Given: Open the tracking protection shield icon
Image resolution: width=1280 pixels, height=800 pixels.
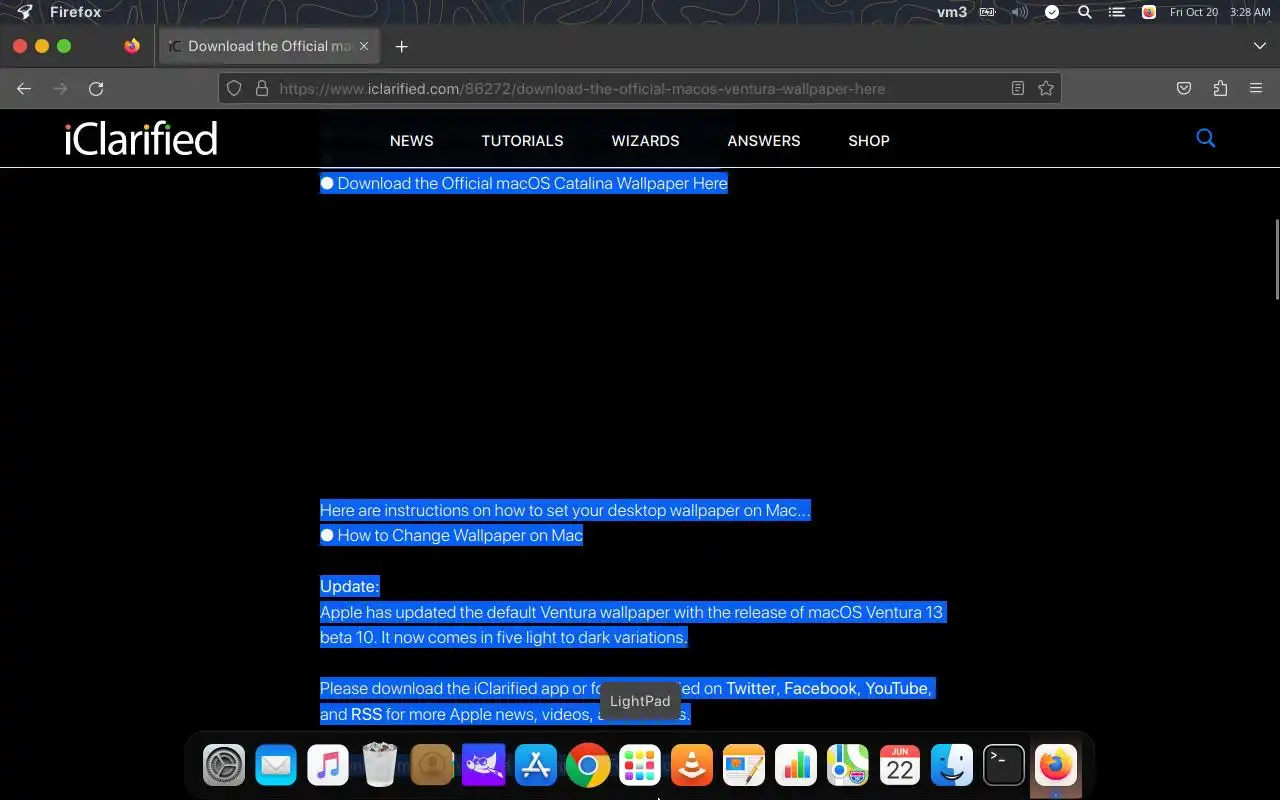Looking at the screenshot, I should [x=234, y=89].
